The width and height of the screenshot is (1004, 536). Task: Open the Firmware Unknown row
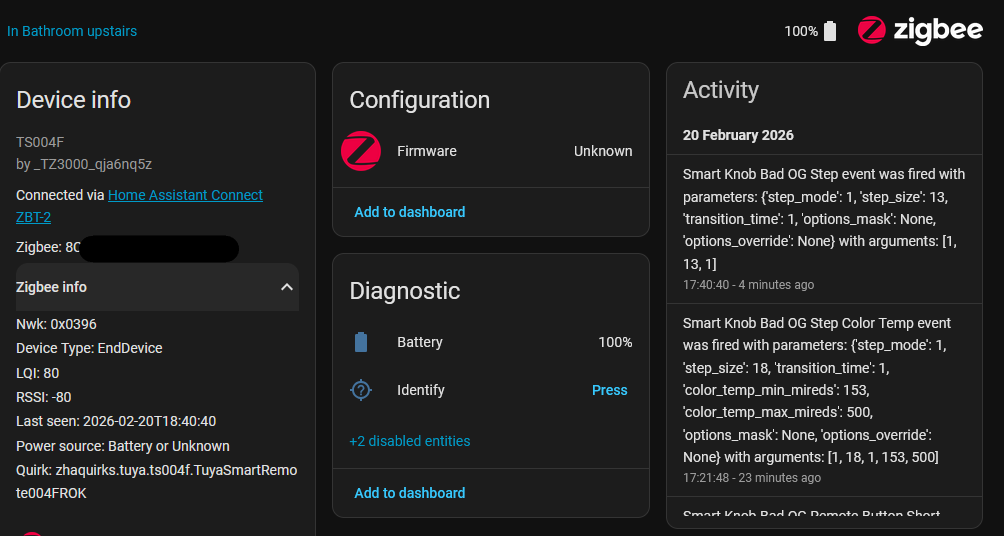490,151
